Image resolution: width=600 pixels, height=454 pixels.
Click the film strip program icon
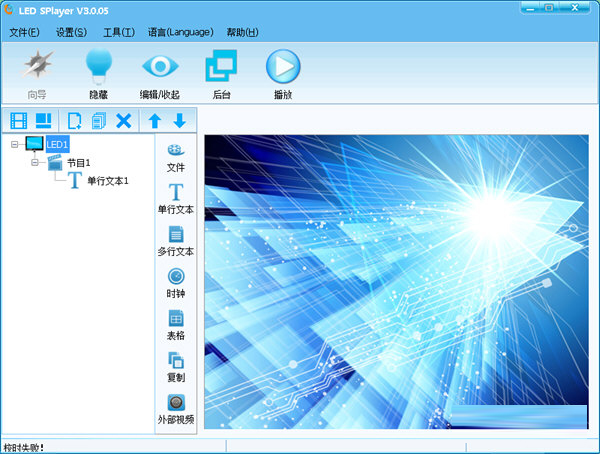pos(18,121)
